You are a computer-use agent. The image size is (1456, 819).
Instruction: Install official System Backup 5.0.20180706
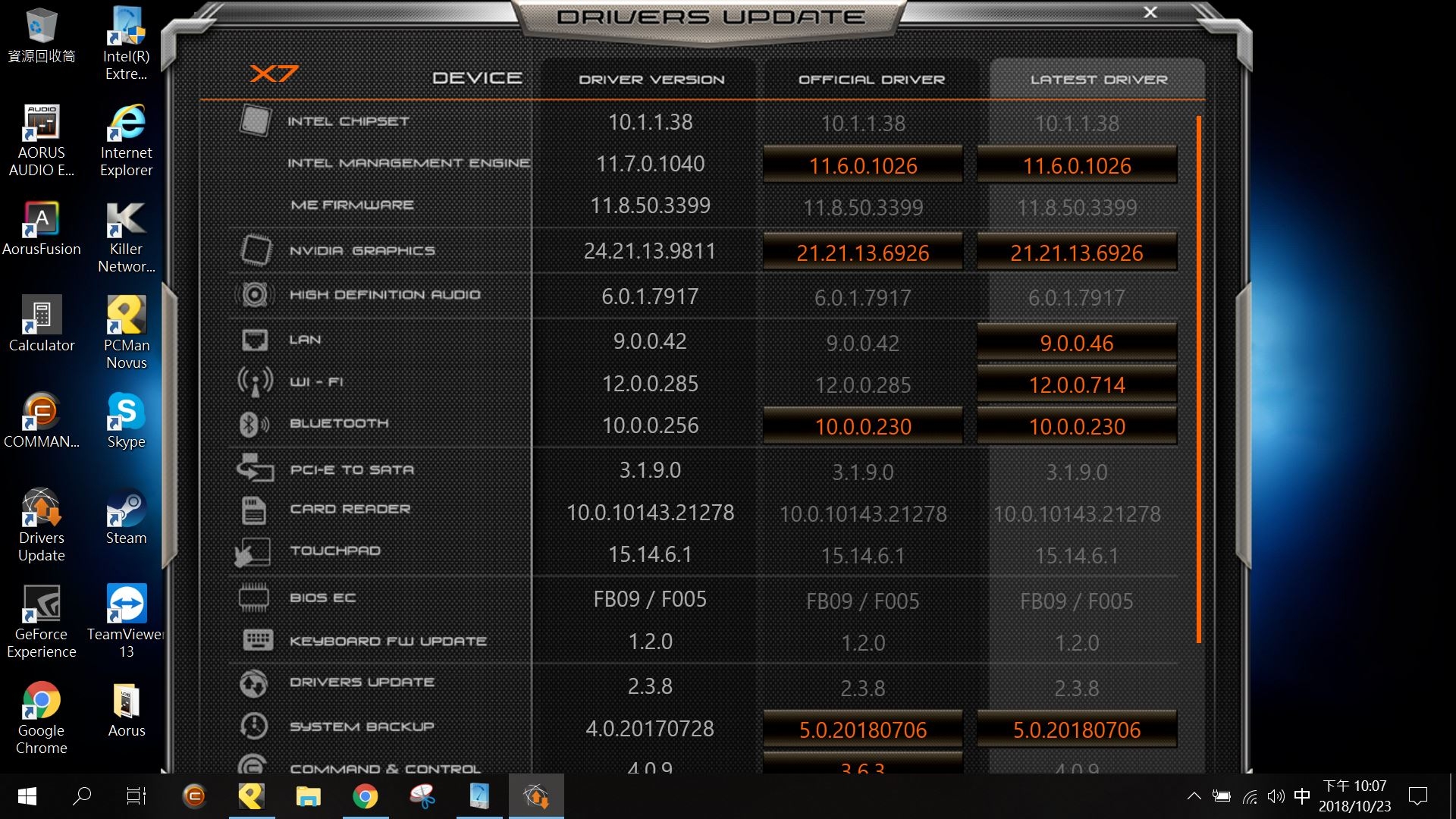(863, 730)
